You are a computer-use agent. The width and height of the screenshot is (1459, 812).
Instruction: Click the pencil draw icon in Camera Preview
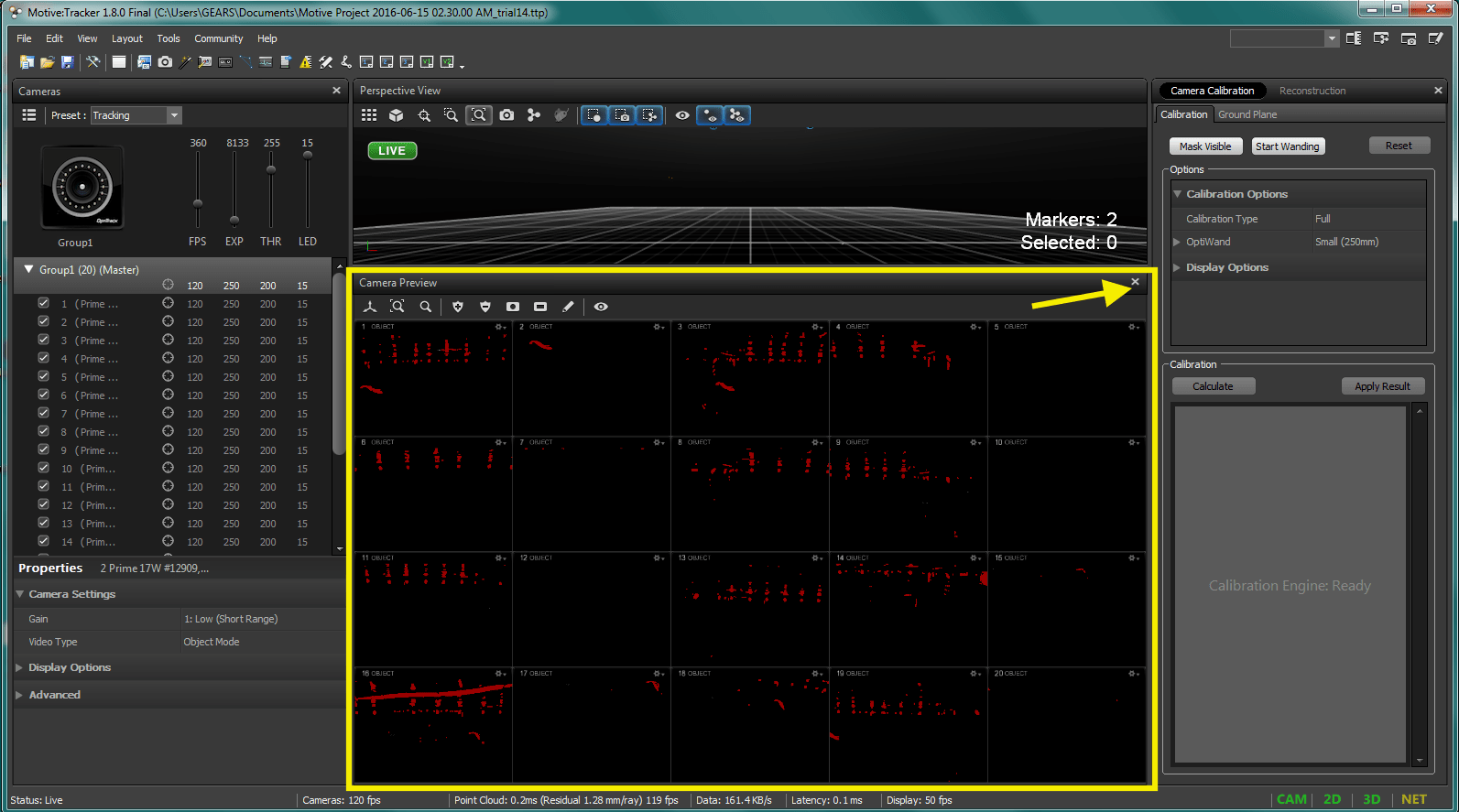[x=568, y=307]
